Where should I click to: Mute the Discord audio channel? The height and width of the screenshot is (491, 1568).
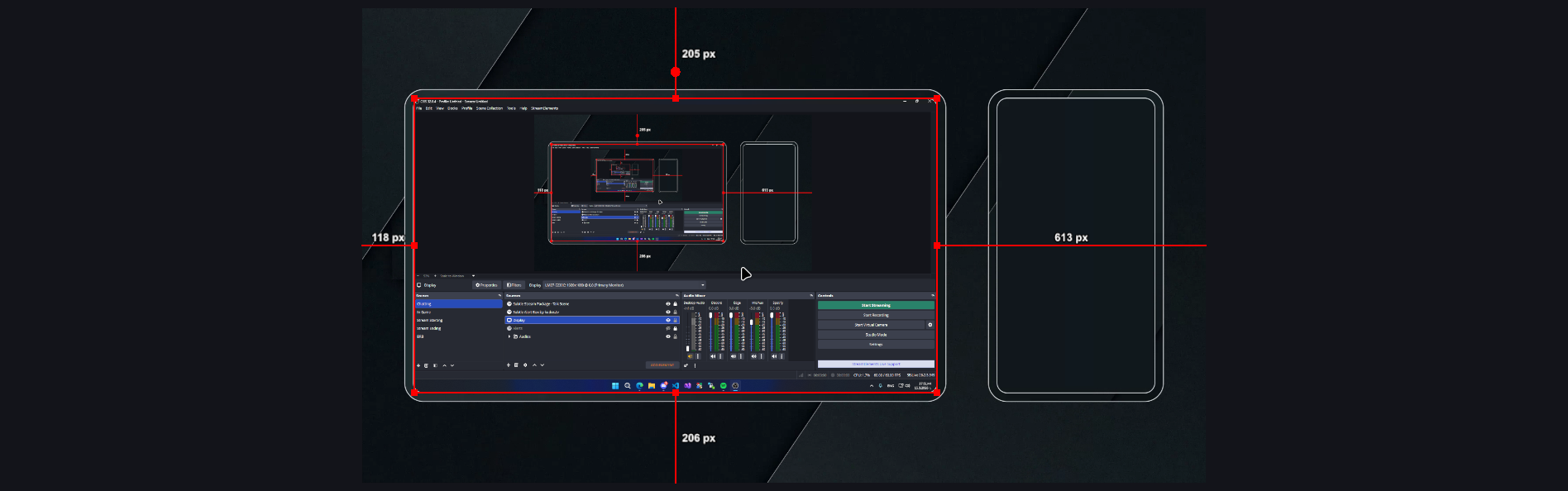713,356
